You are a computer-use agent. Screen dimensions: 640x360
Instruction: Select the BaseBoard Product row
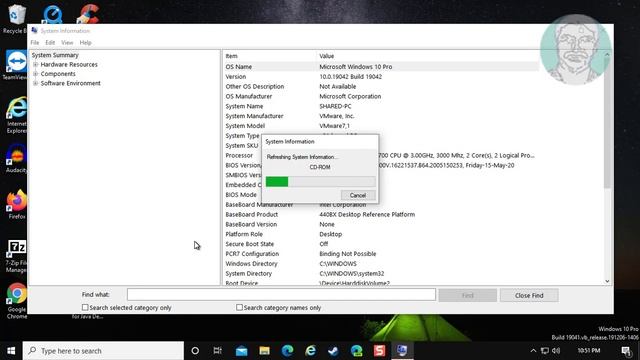(382, 214)
